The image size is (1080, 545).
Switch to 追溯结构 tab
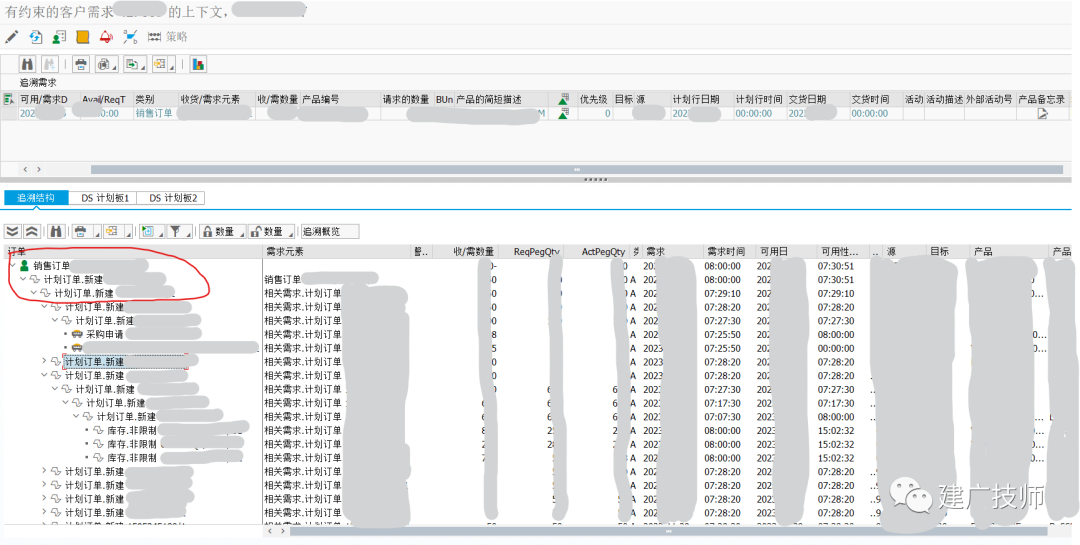36,198
